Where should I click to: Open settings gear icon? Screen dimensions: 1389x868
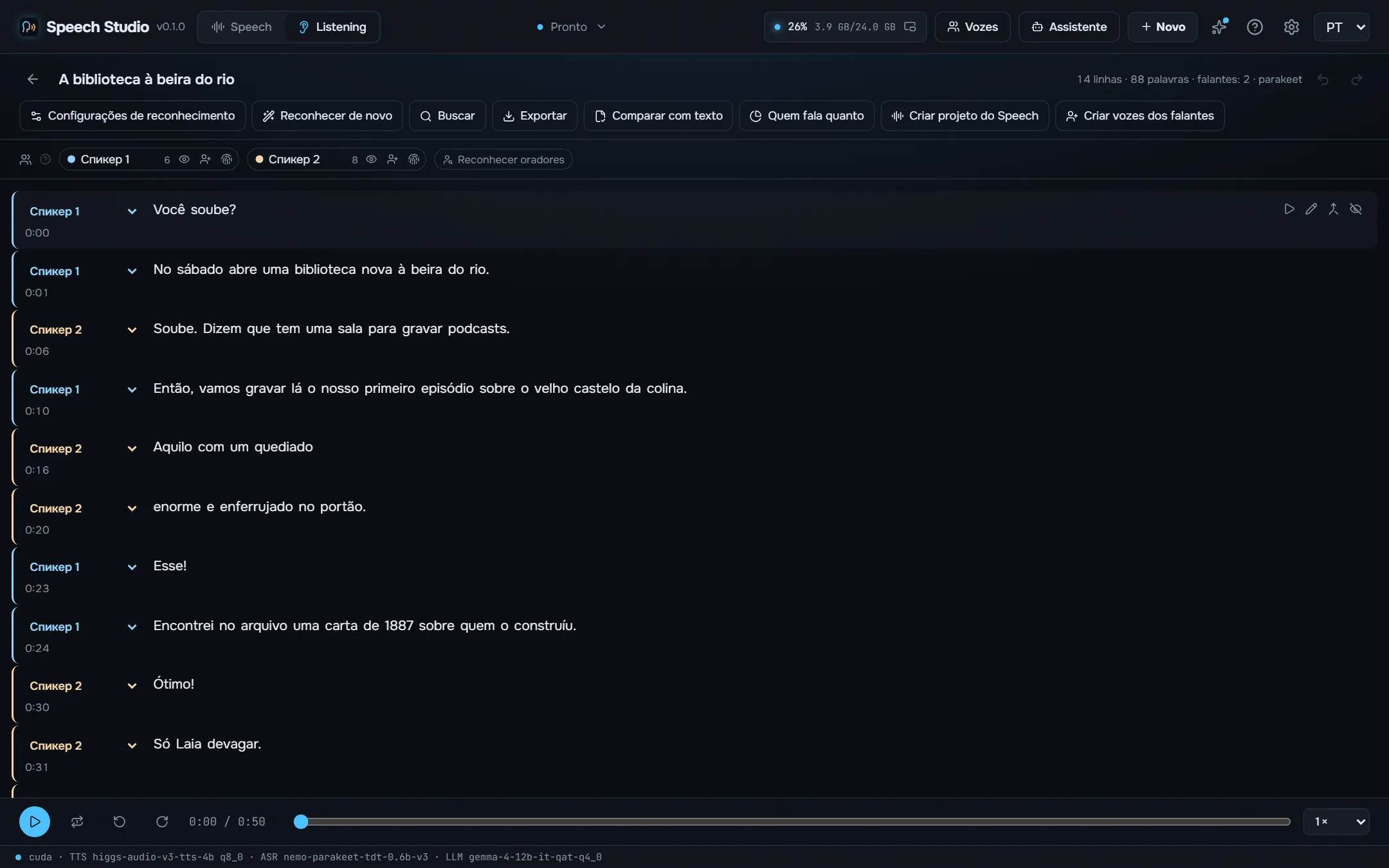click(1291, 27)
